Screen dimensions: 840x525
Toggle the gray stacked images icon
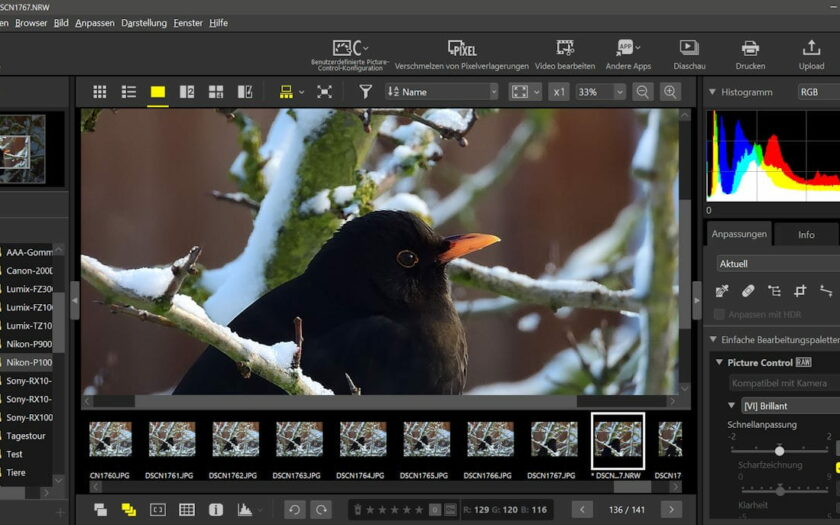tap(100, 509)
